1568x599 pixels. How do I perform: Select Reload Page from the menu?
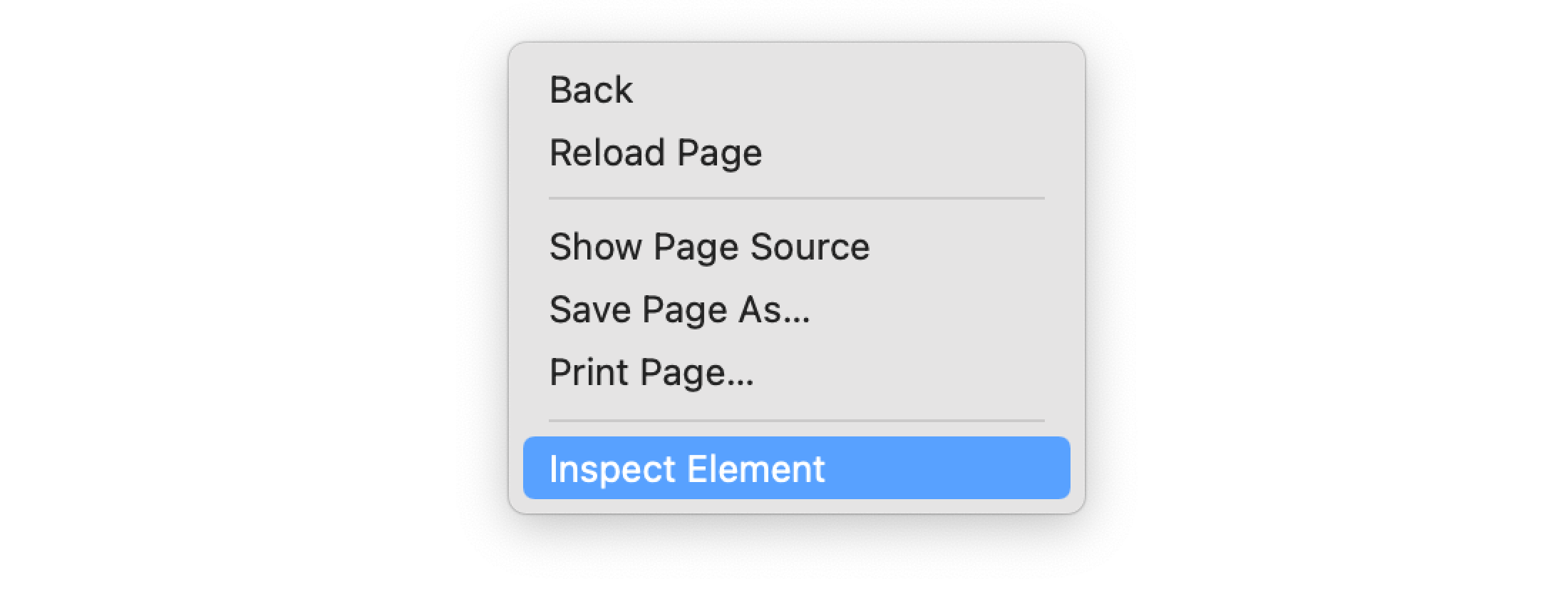point(656,153)
